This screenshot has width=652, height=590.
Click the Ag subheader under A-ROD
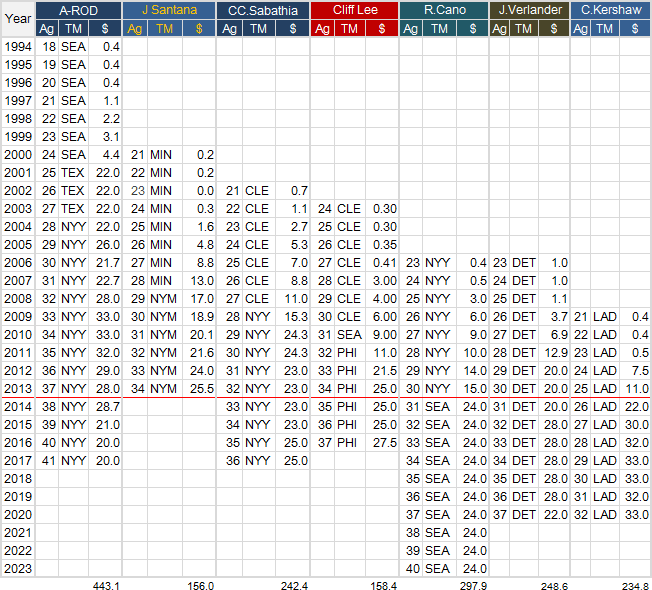47,29
